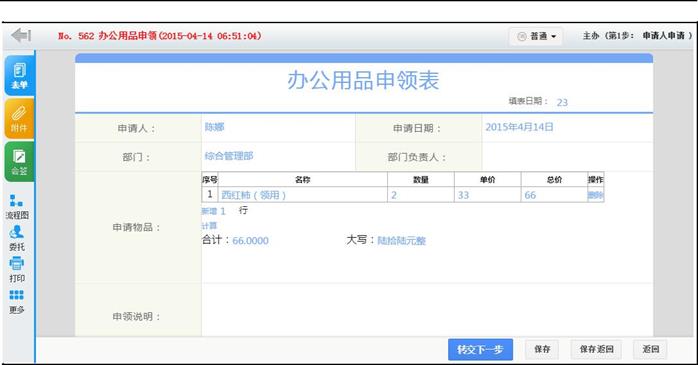Open the 表单 form tab
Viewport: 698px width, 365px height.
(19, 75)
